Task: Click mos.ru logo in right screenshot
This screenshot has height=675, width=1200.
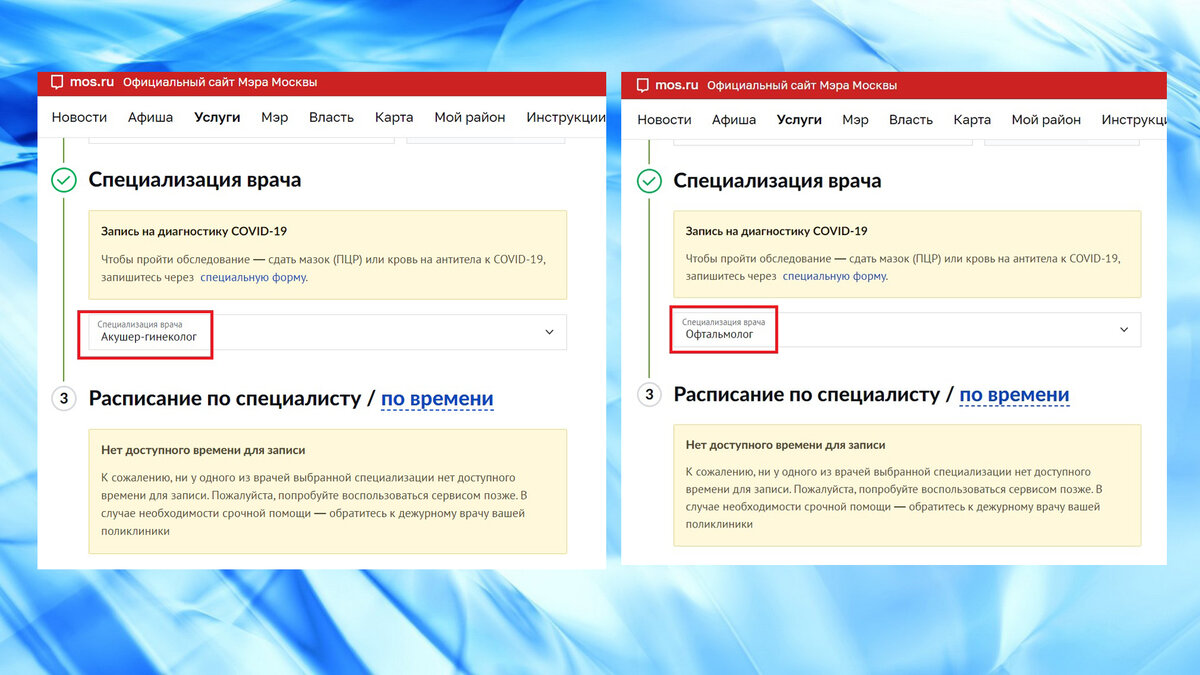Action: pyautogui.click(x=666, y=86)
